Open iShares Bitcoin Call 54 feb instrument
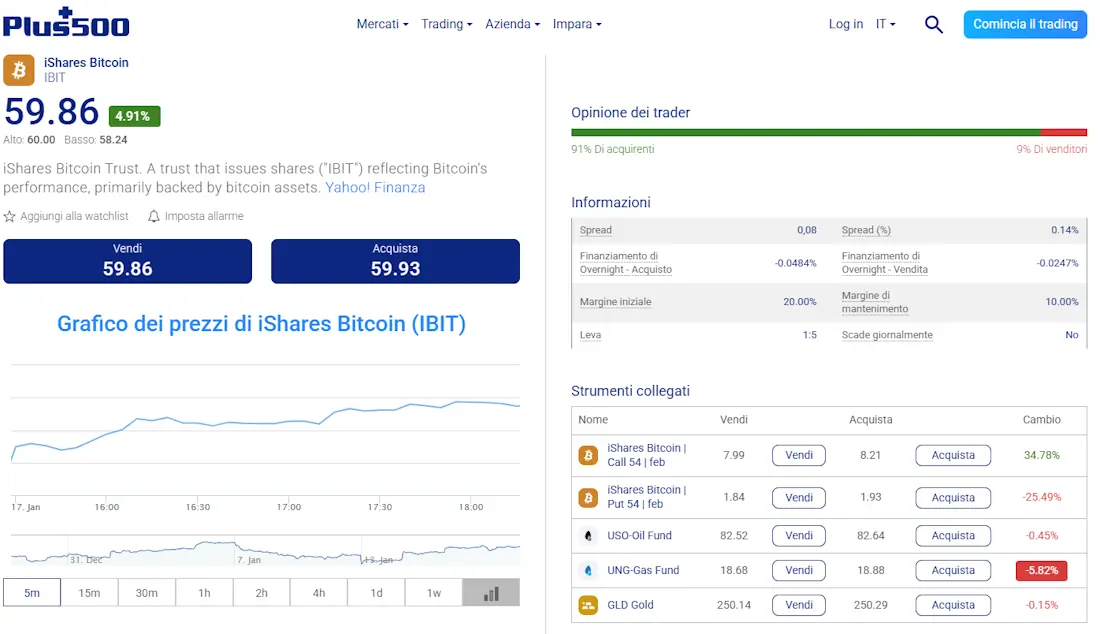Image resolution: width=1100 pixels, height=634 pixels. [647, 455]
